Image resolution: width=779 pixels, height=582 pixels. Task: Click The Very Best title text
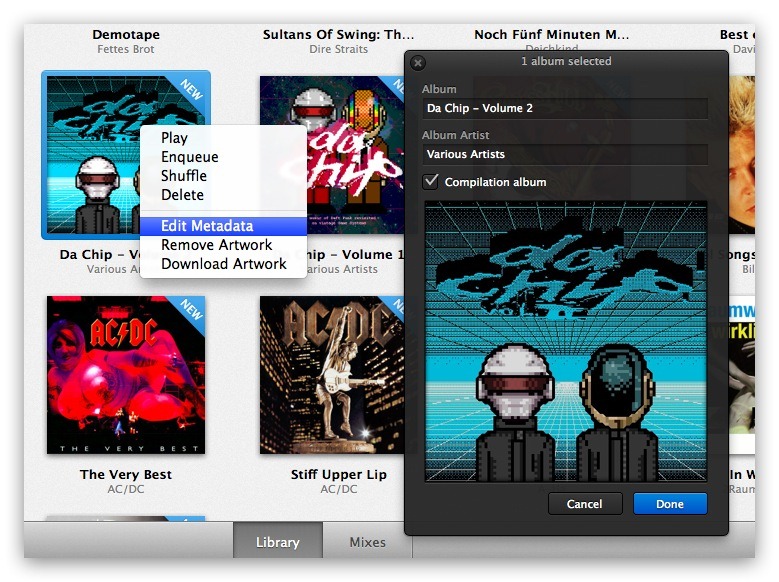126,474
